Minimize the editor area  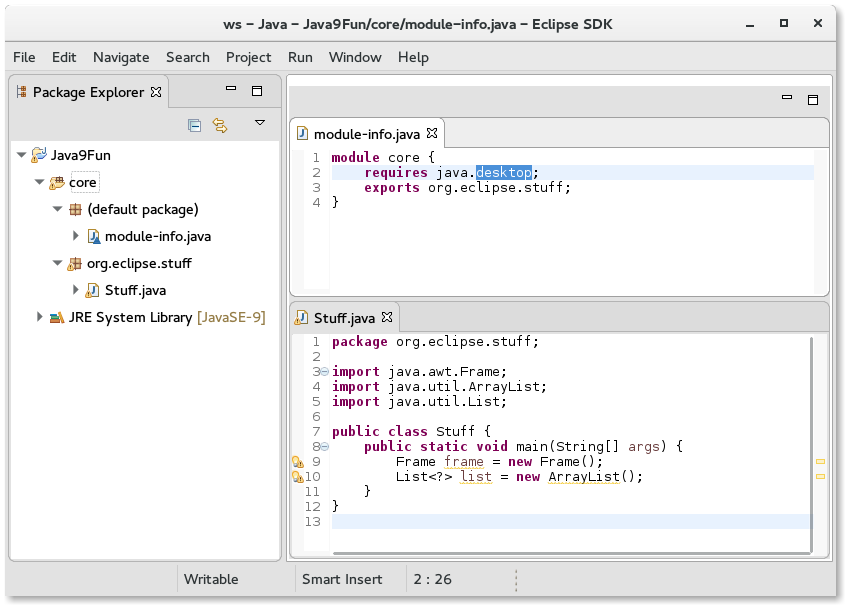(787, 97)
